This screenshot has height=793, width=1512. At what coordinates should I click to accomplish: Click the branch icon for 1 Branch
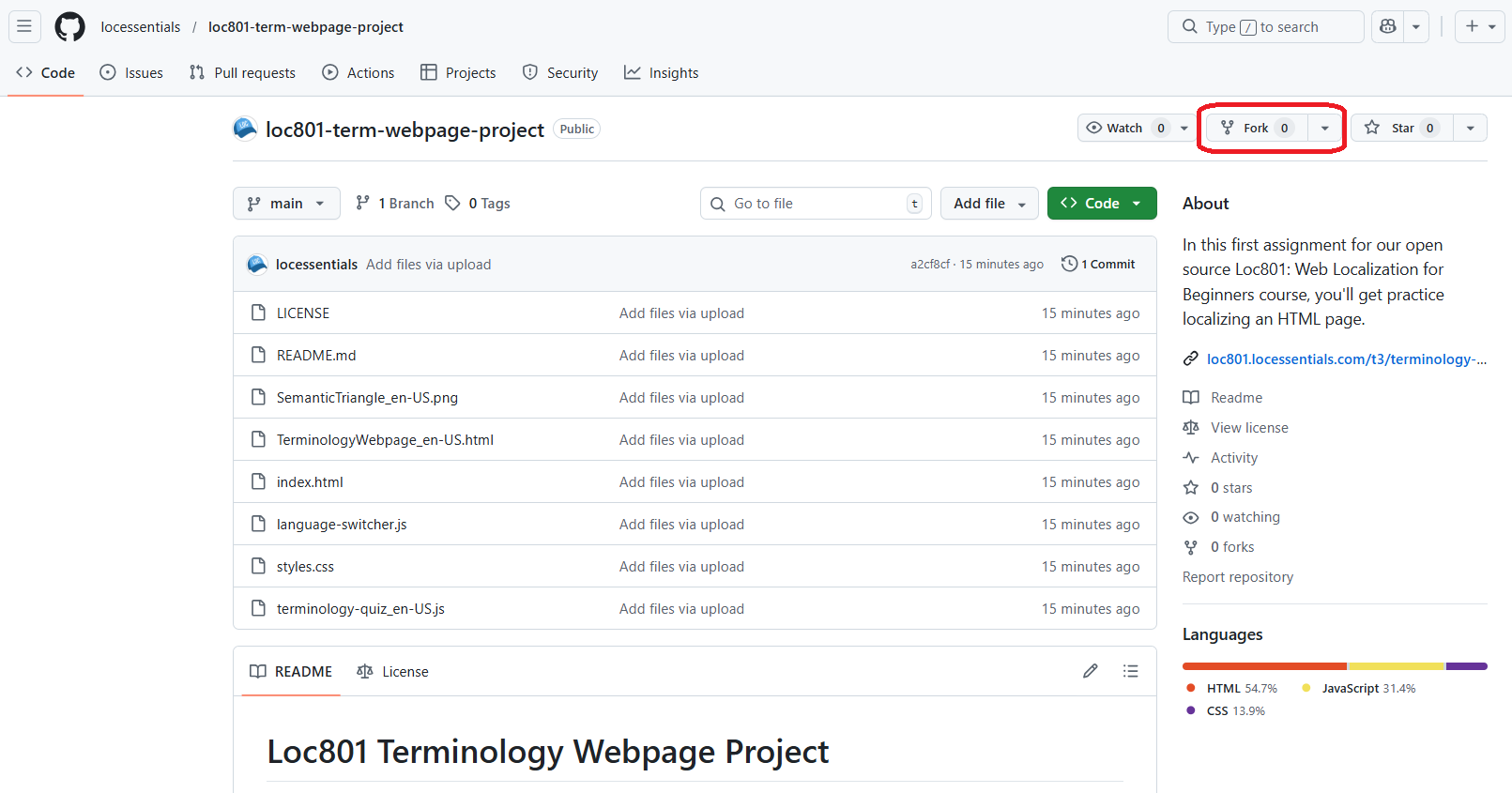point(362,203)
